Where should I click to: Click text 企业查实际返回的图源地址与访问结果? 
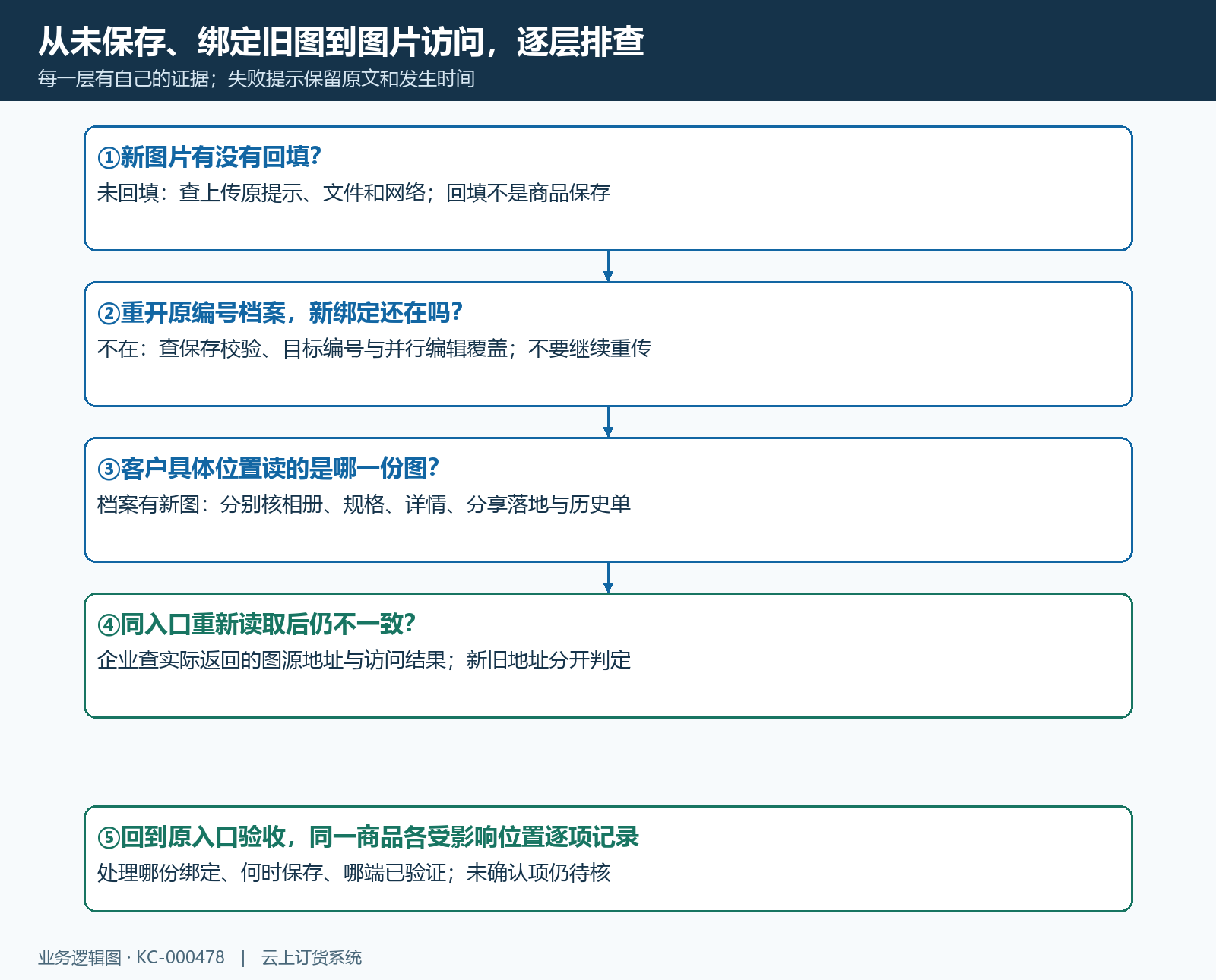[272, 660]
